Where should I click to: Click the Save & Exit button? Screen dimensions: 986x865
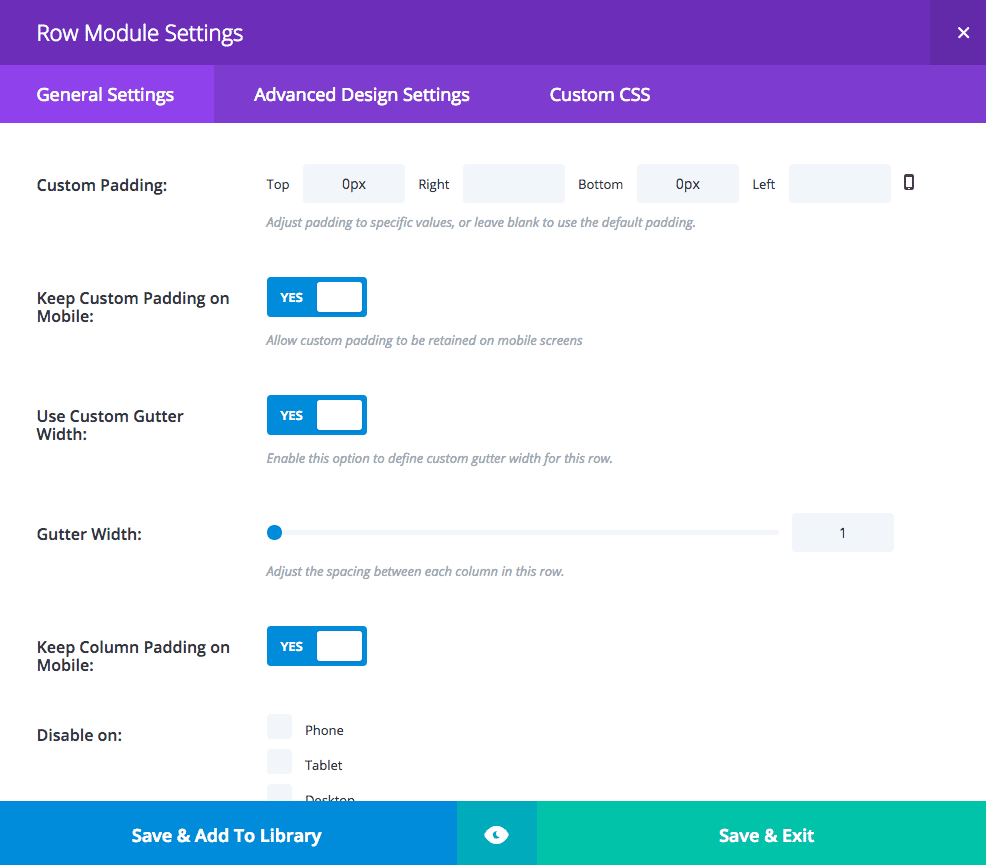[x=766, y=835]
